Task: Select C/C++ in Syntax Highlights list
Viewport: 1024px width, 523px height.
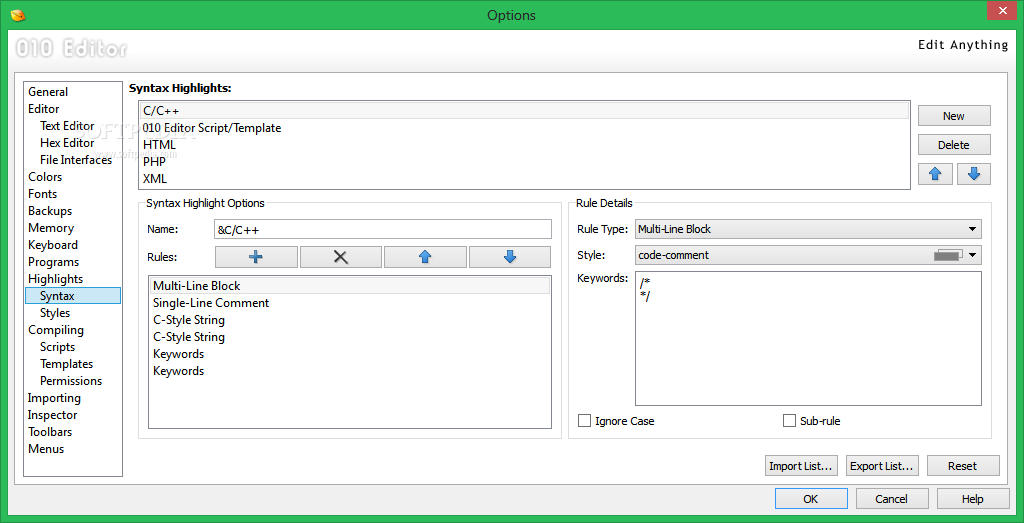Action: pos(524,111)
